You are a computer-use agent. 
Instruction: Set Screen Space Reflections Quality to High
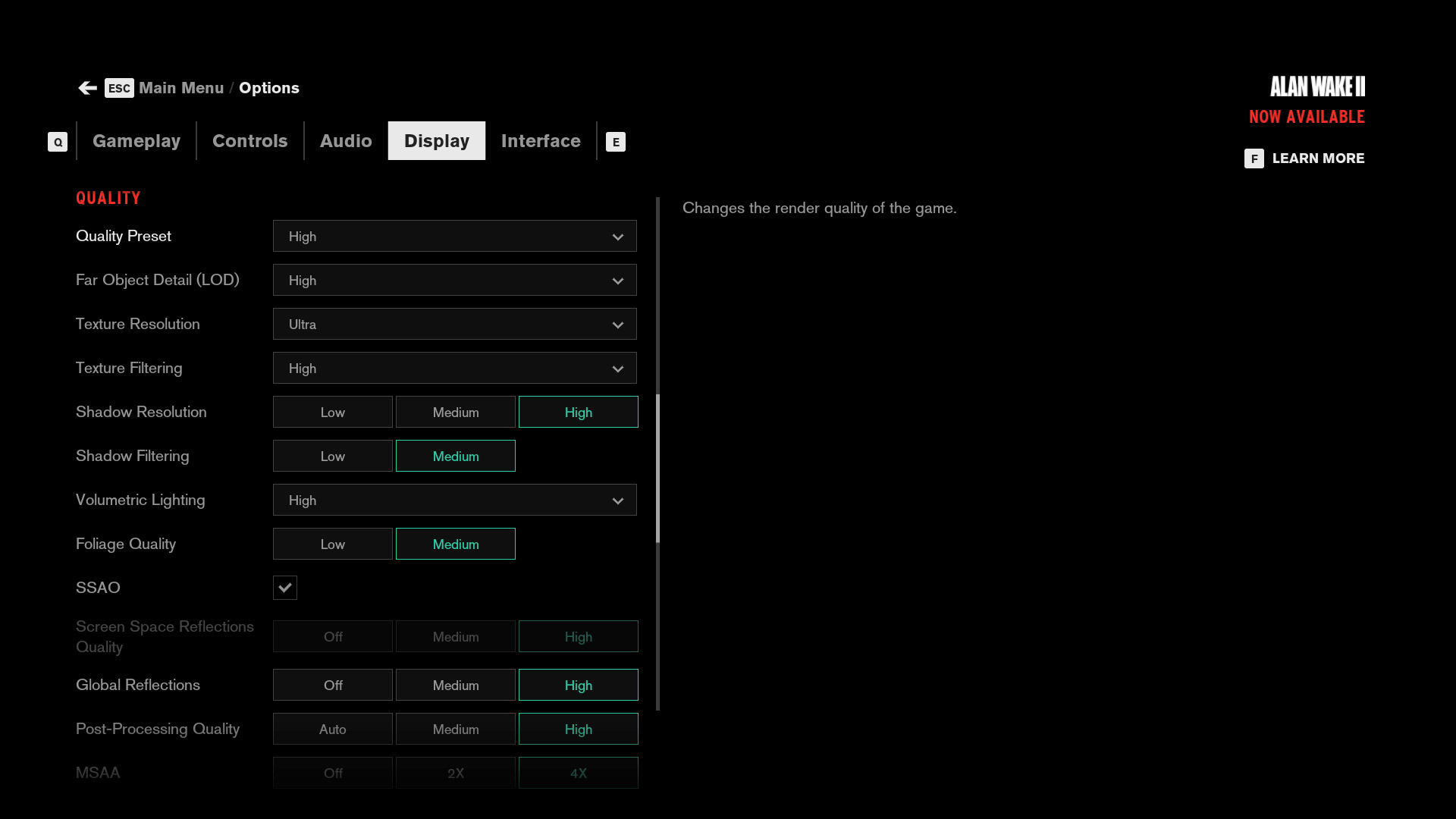pos(579,636)
